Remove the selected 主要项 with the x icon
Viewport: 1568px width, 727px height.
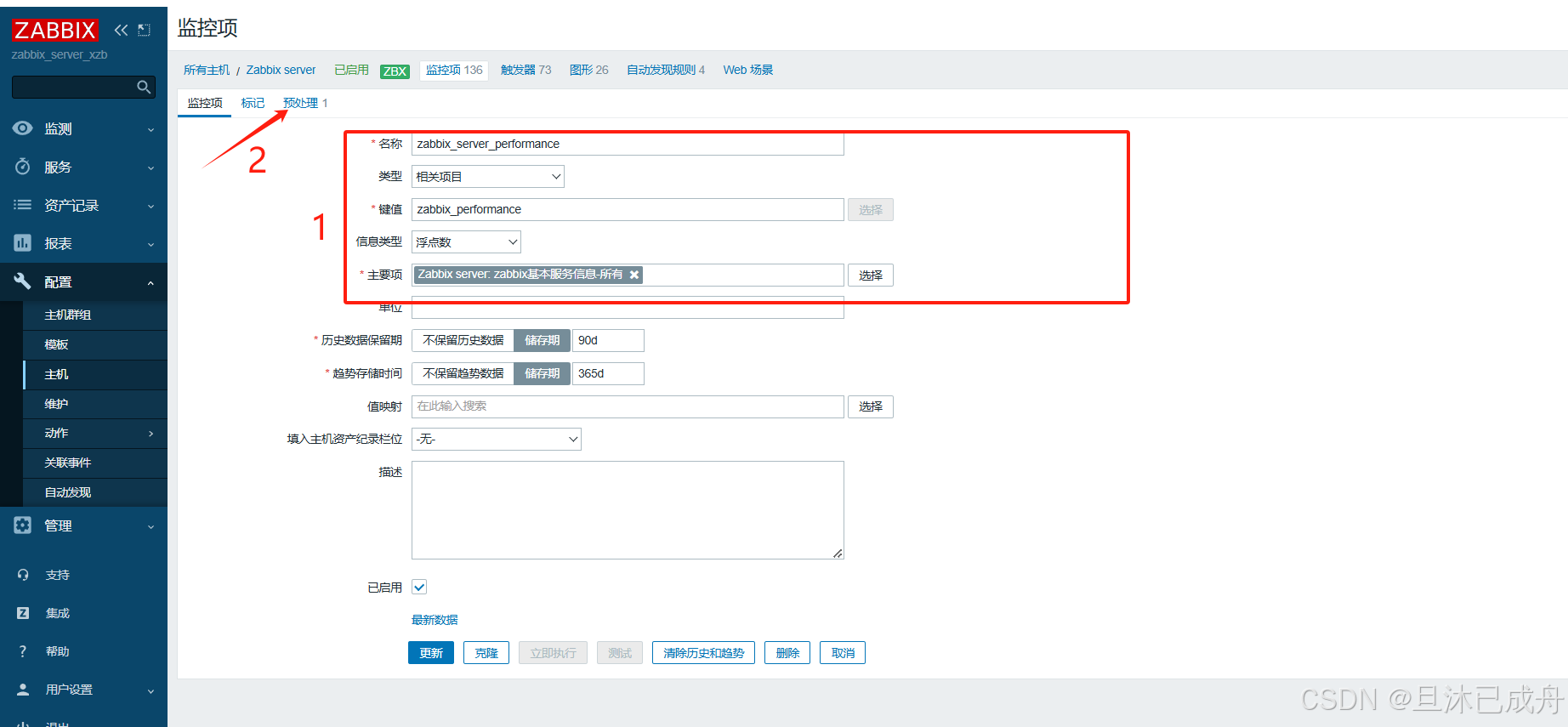(x=634, y=275)
